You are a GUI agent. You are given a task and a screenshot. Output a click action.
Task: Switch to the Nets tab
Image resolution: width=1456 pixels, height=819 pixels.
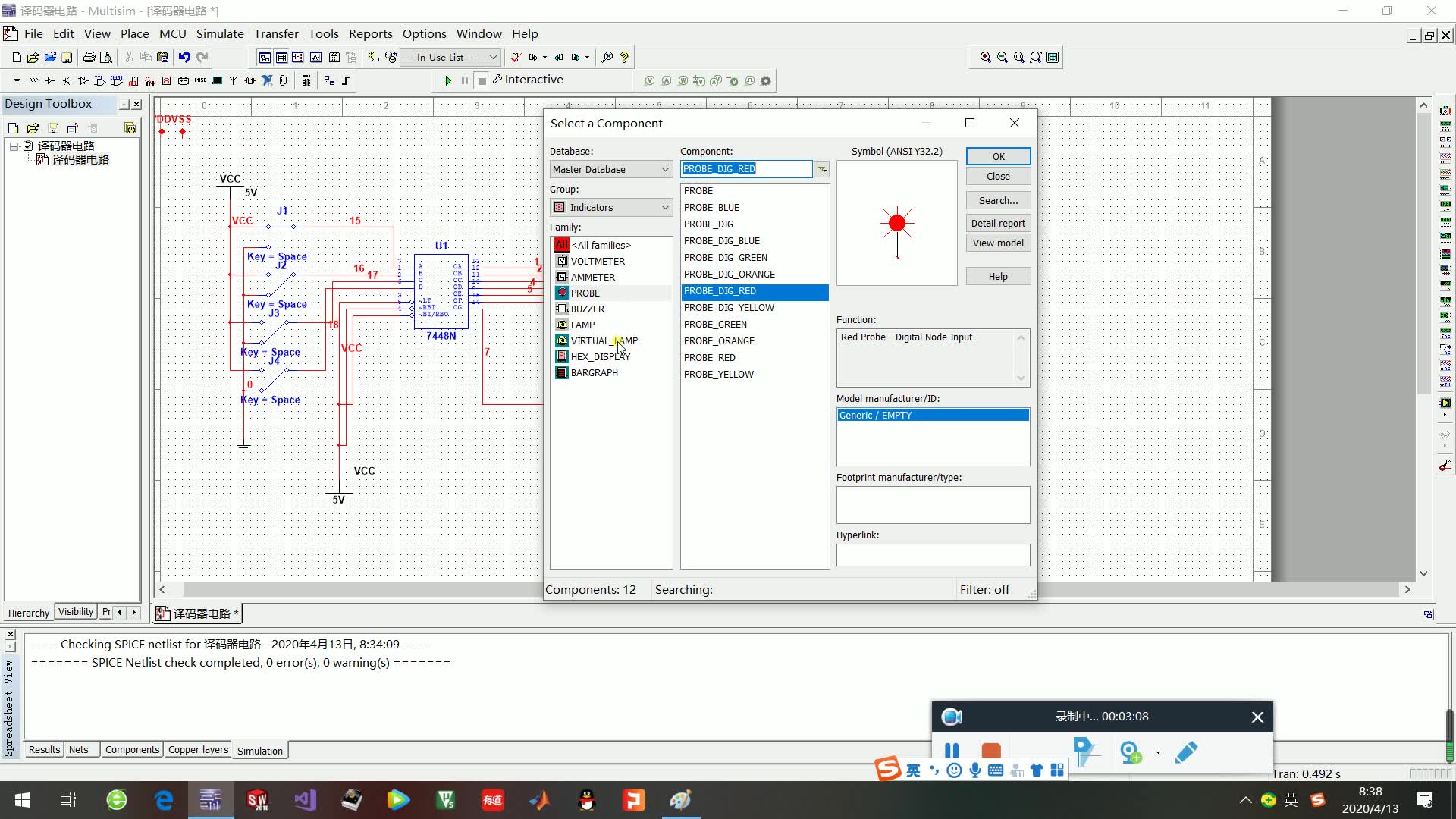(x=78, y=750)
